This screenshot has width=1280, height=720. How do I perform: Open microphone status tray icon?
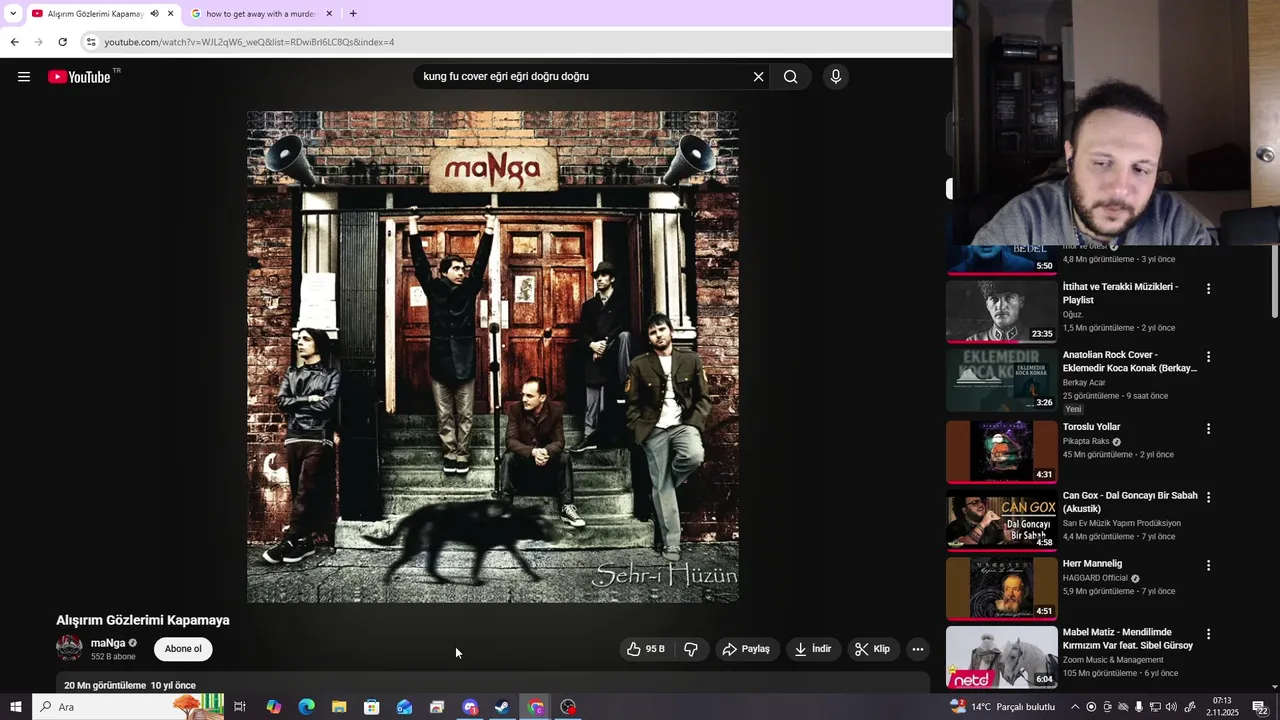point(1139,707)
